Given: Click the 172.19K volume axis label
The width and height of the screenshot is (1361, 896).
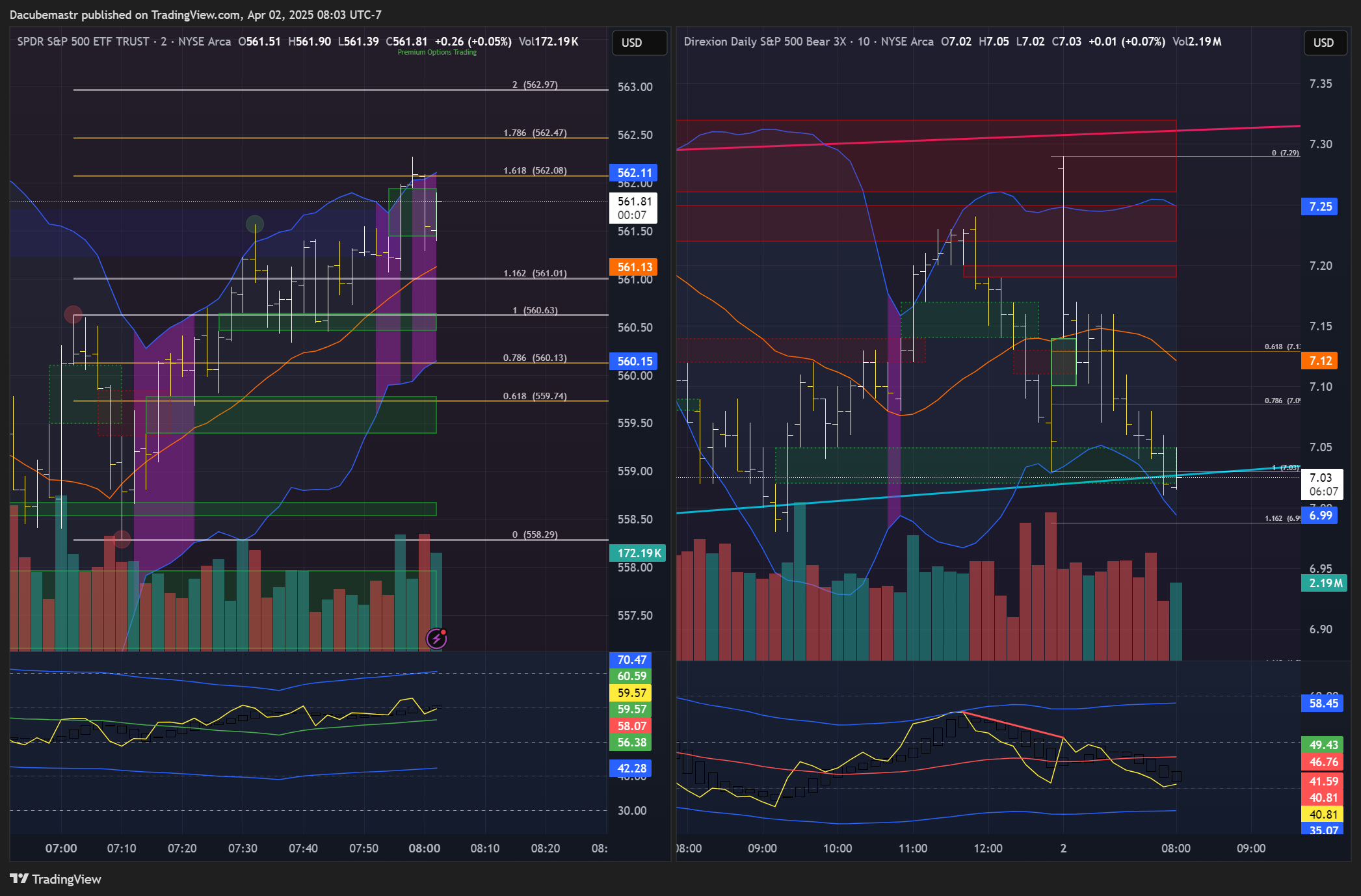Looking at the screenshot, I should (638, 553).
